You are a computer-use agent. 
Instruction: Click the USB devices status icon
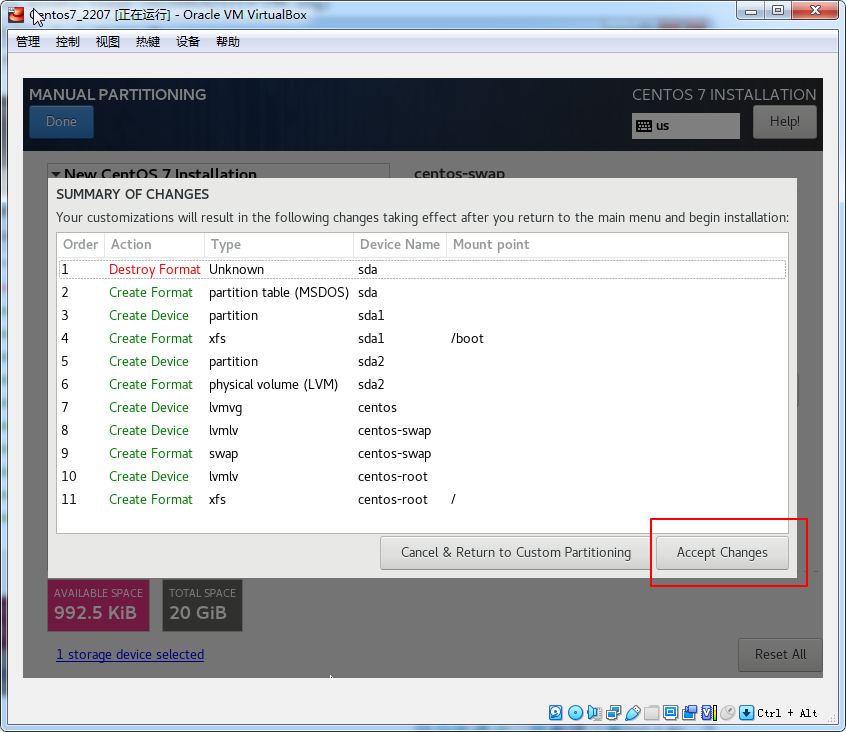point(633,713)
